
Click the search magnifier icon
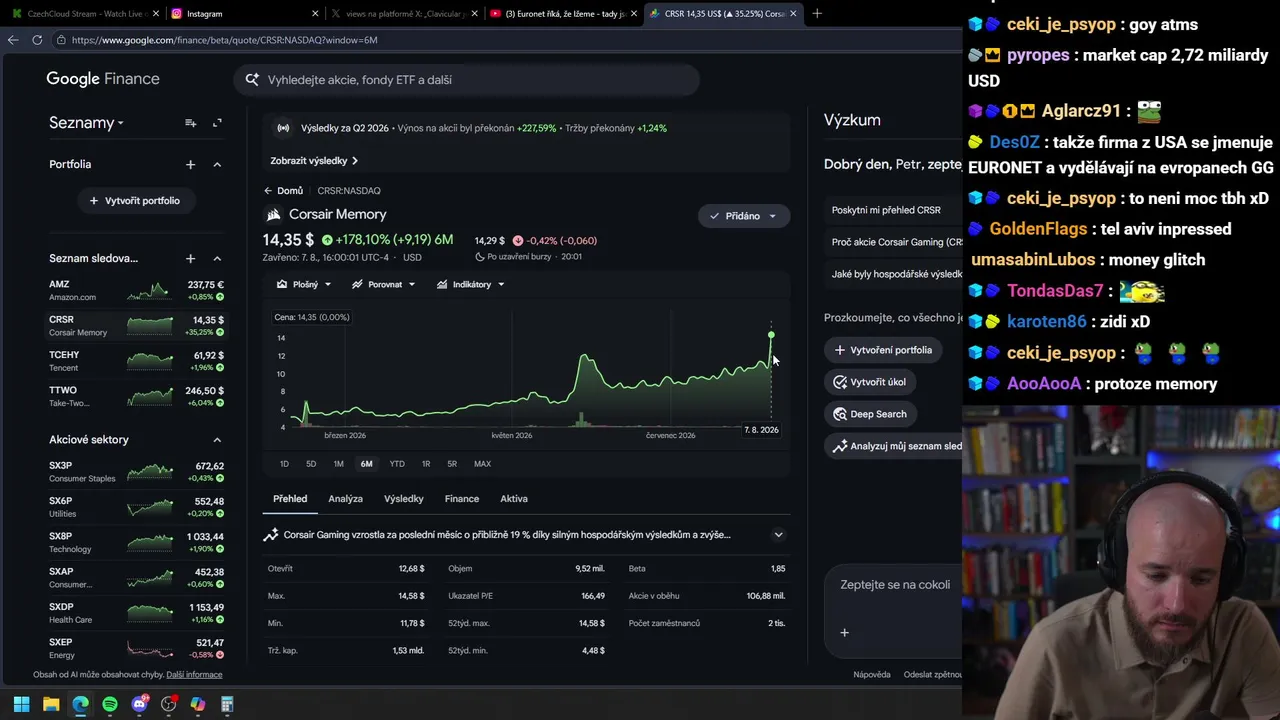[x=252, y=80]
